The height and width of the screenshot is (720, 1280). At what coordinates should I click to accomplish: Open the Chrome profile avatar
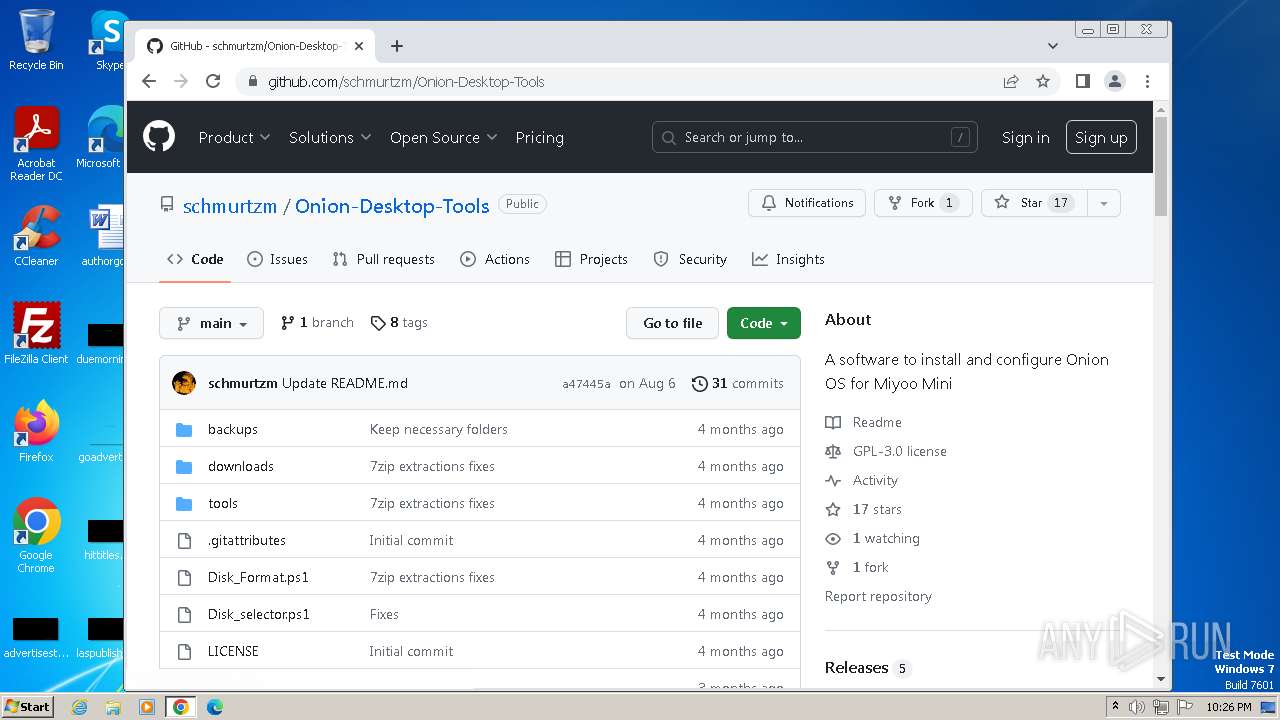pos(1115,81)
